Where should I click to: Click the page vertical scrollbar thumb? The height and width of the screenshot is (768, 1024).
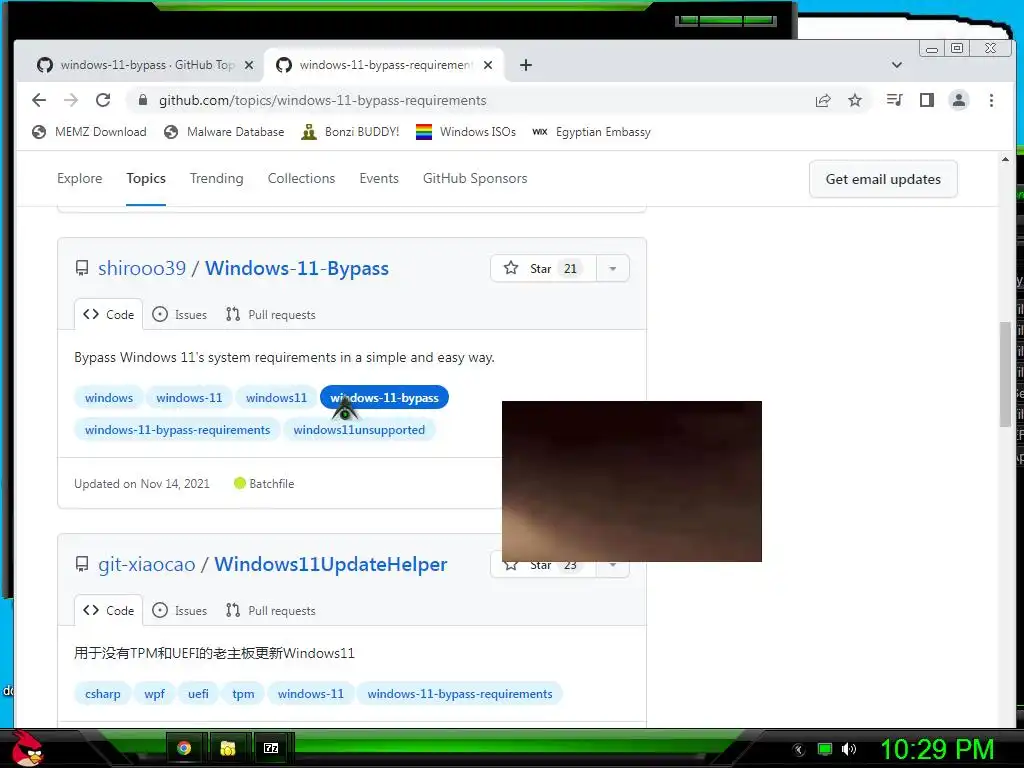[1005, 374]
